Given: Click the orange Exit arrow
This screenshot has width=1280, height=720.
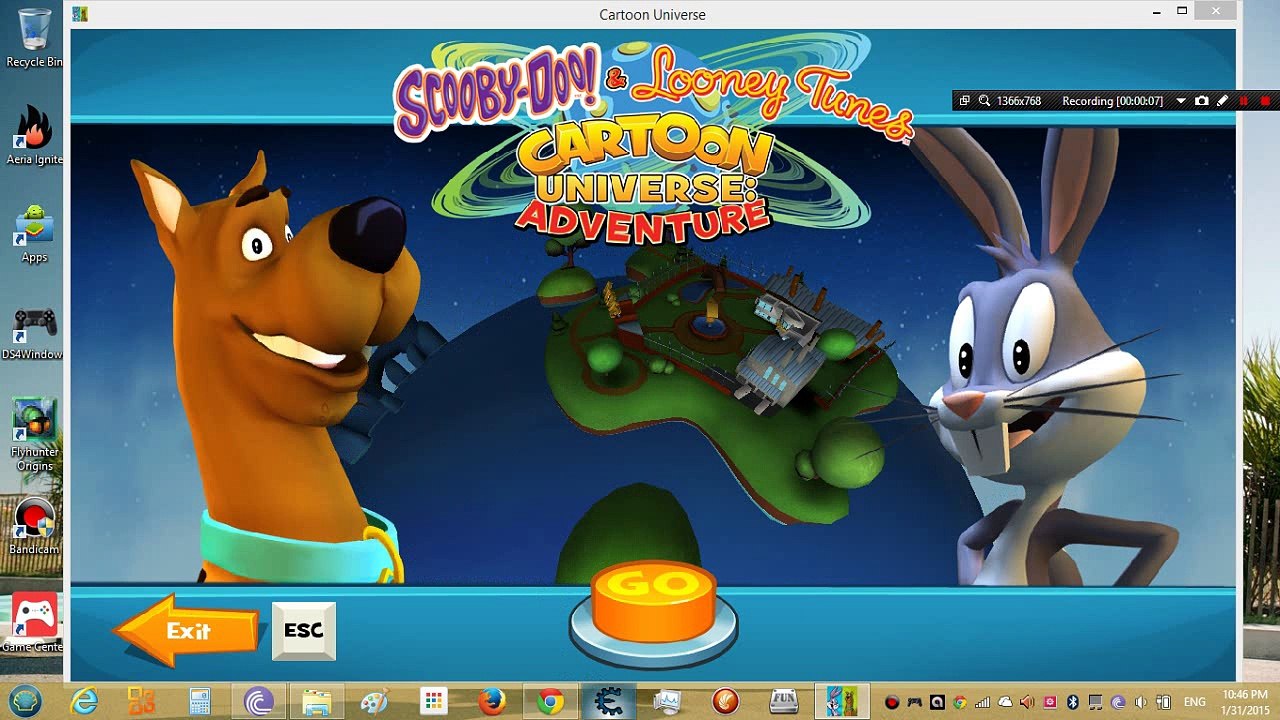Looking at the screenshot, I should [186, 630].
